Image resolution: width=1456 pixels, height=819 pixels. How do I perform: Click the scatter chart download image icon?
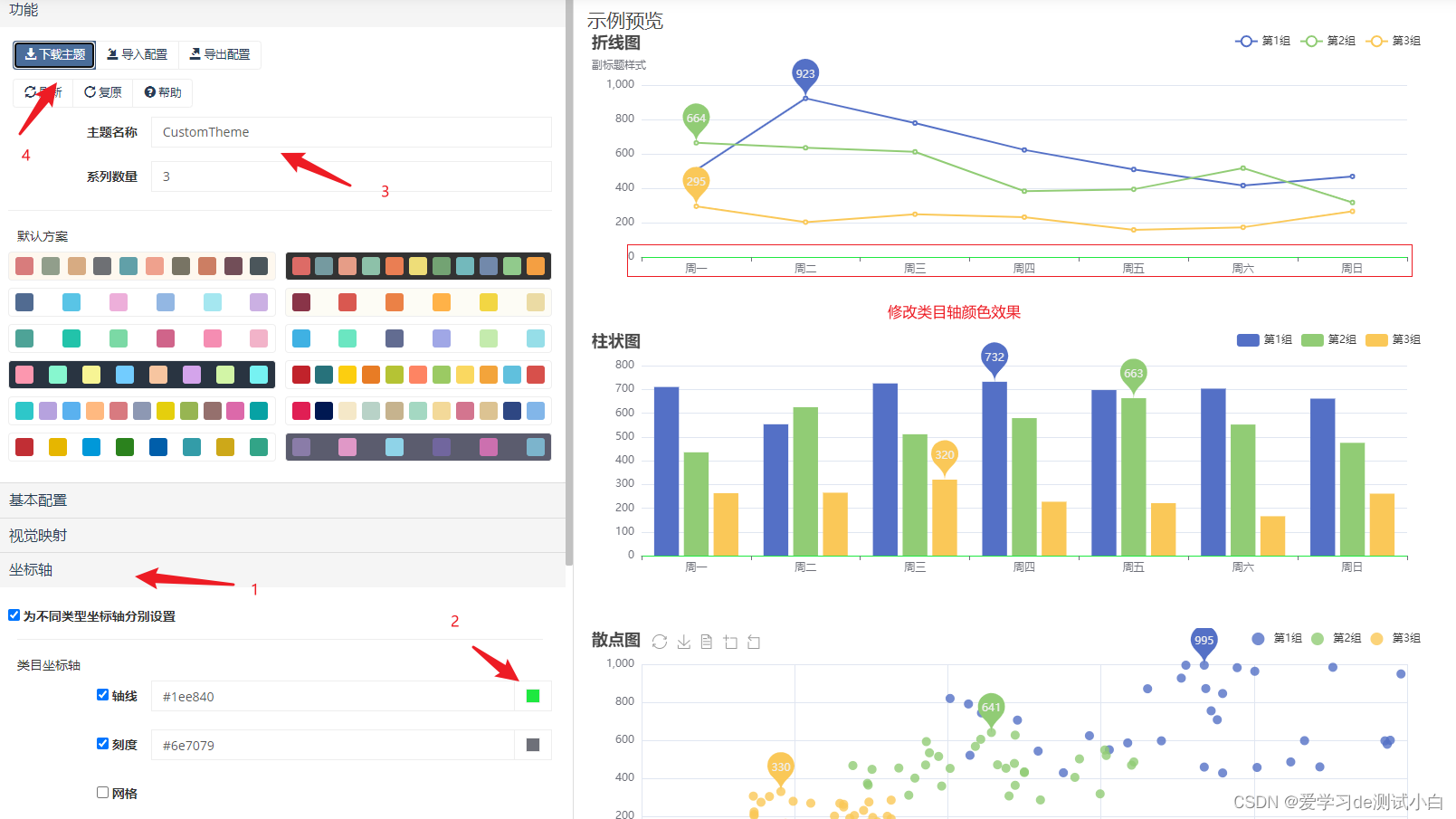pos(684,642)
